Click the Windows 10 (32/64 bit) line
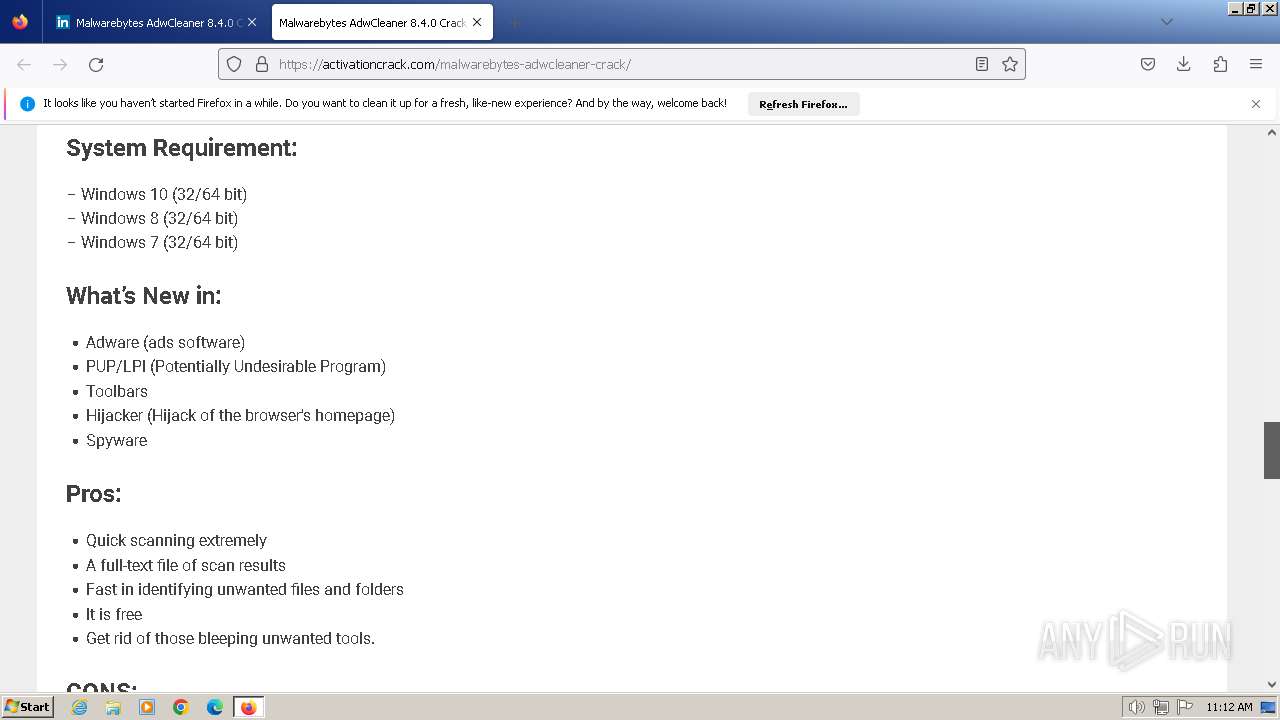The image size is (1280, 720). coord(157,194)
